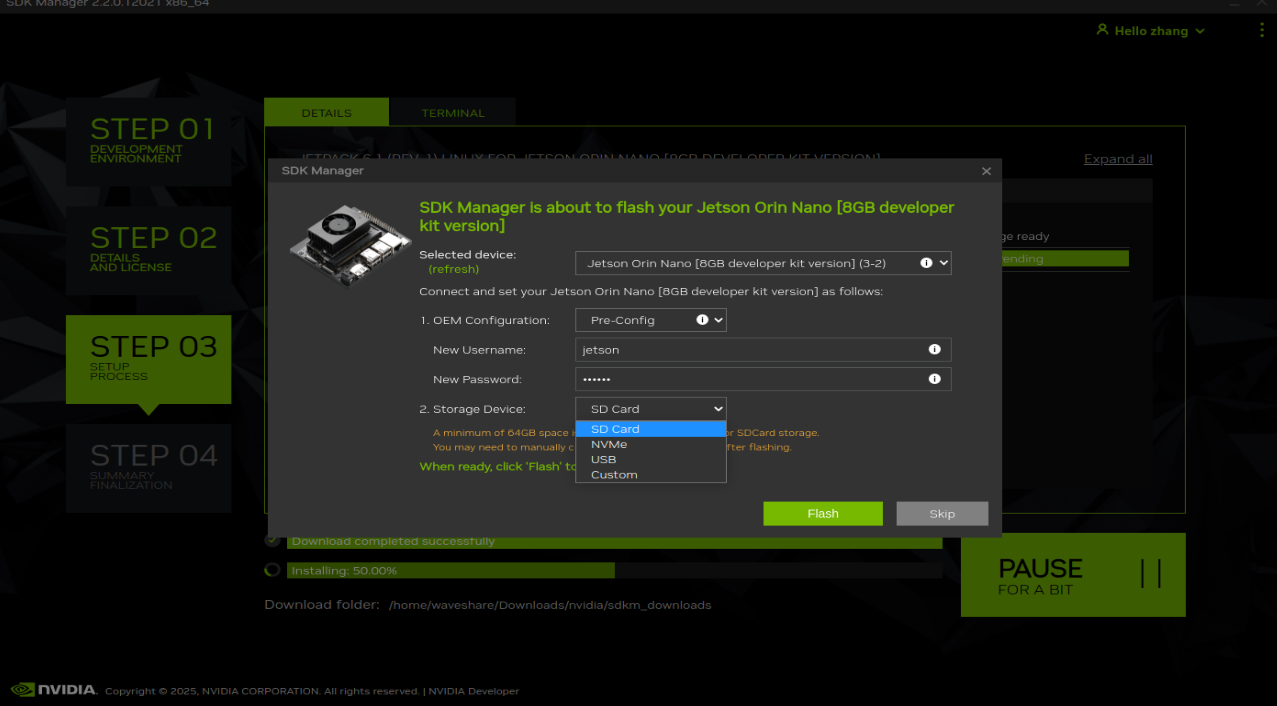Choose SD Card from storage list
Image resolution: width=1277 pixels, height=706 pixels.
(x=651, y=429)
